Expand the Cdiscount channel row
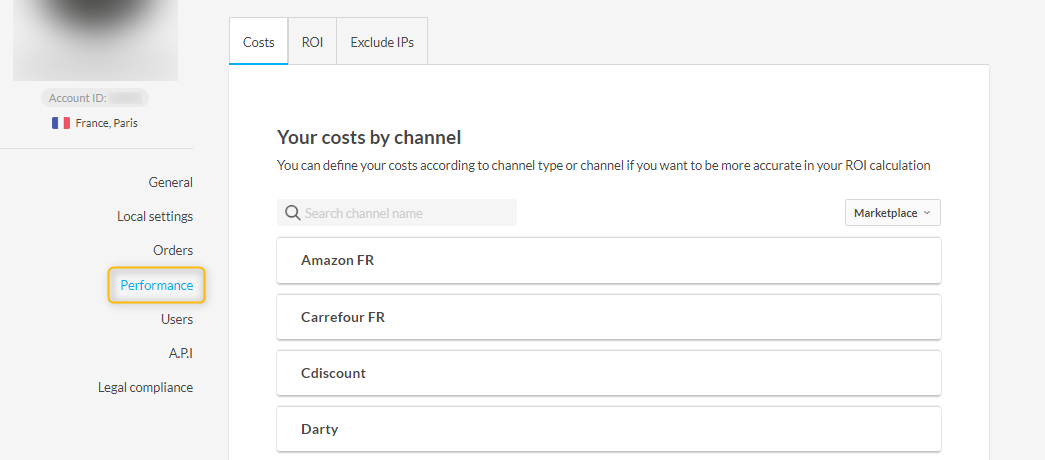Viewport: 1045px width, 460px height. pos(608,373)
